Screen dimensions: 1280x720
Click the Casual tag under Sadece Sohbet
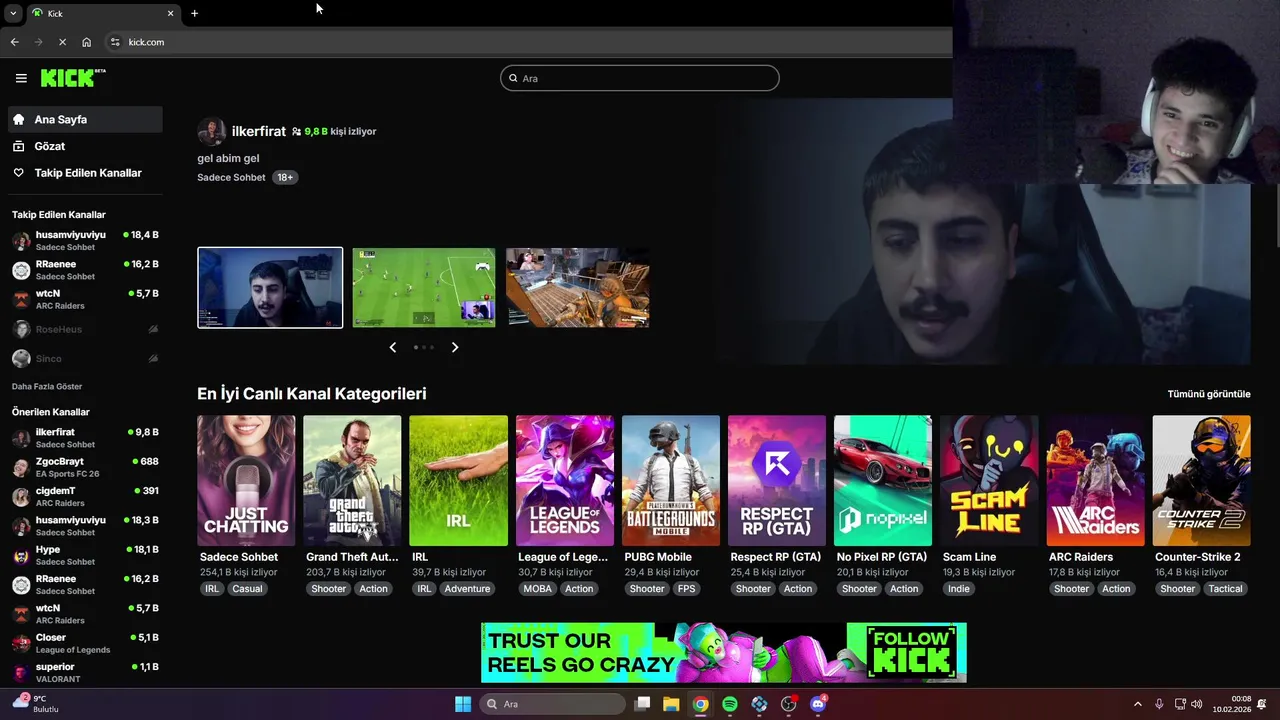pos(247,589)
